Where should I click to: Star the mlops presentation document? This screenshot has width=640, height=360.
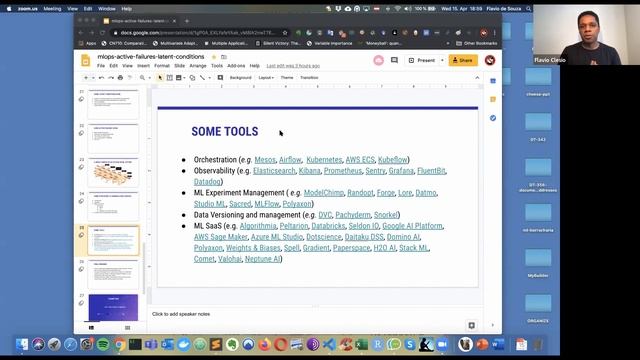tap(213, 57)
